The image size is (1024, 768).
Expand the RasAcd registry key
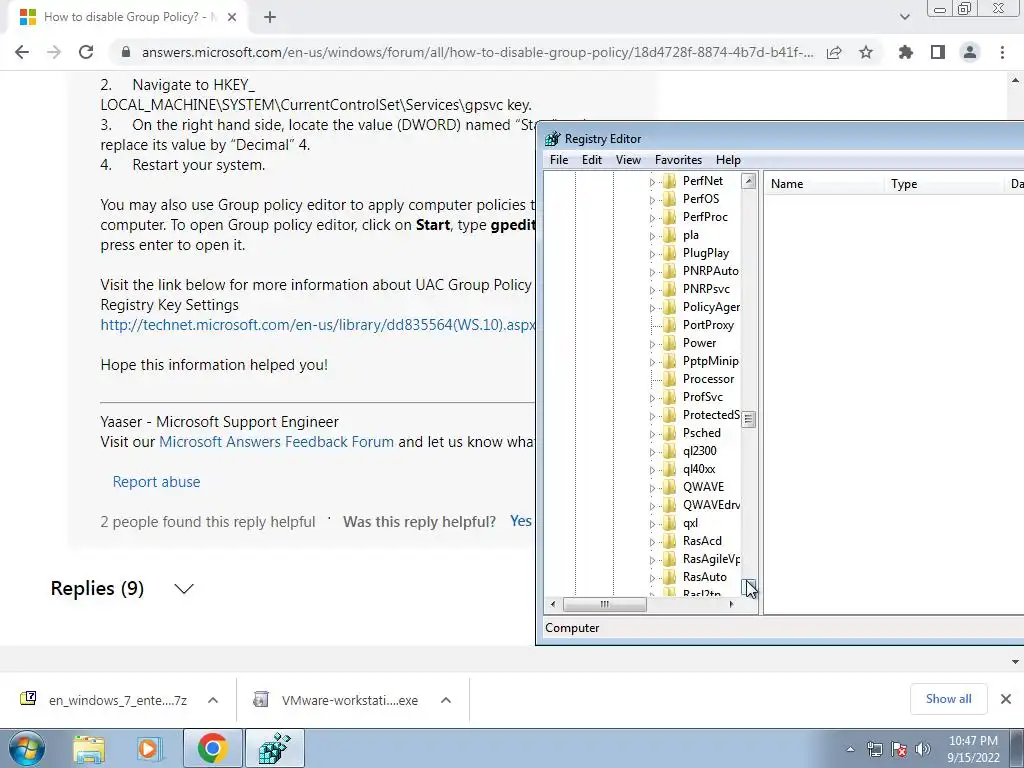coord(652,541)
